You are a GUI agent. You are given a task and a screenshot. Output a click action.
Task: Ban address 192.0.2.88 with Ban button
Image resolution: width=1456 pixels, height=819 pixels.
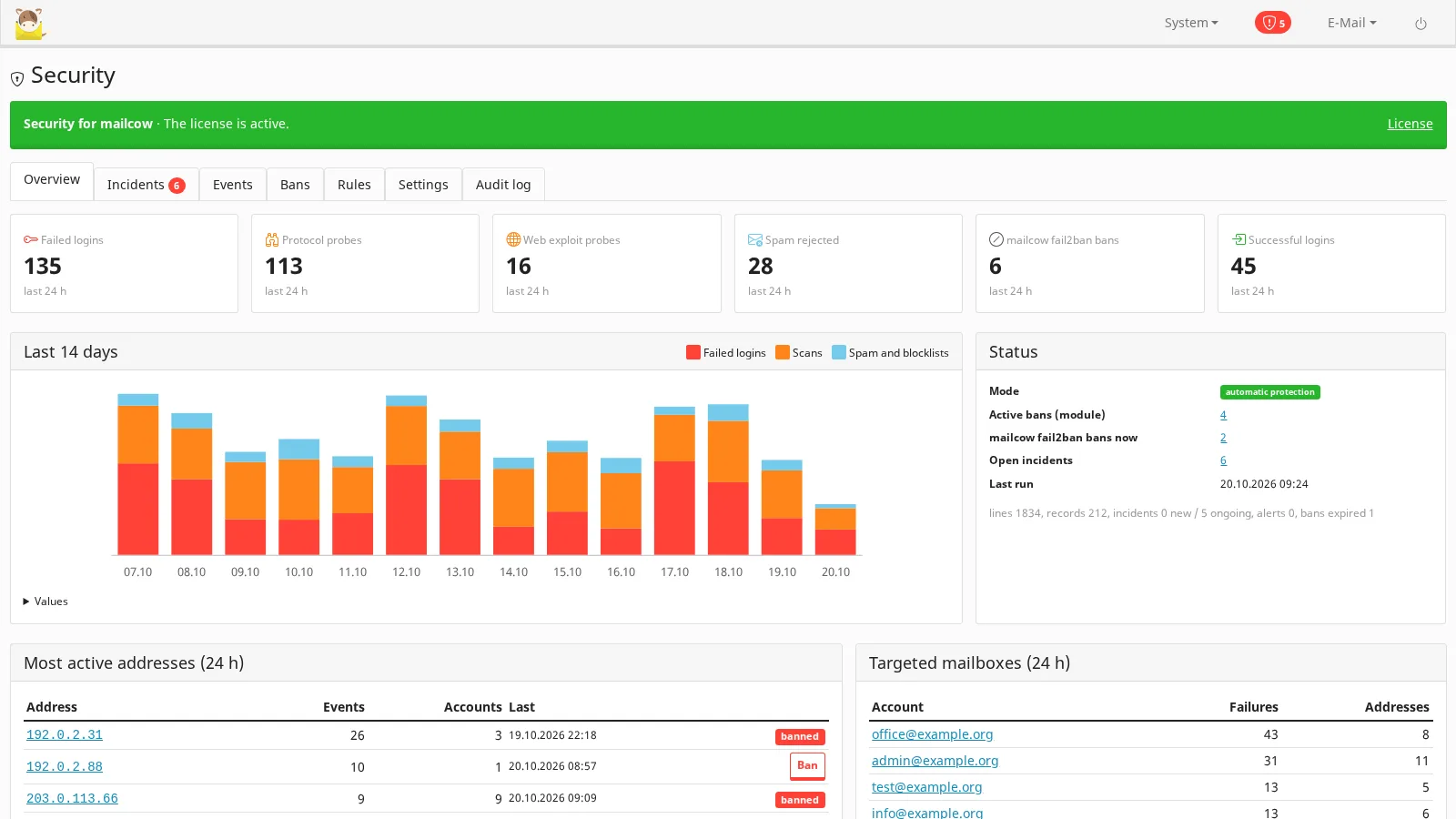(x=807, y=766)
